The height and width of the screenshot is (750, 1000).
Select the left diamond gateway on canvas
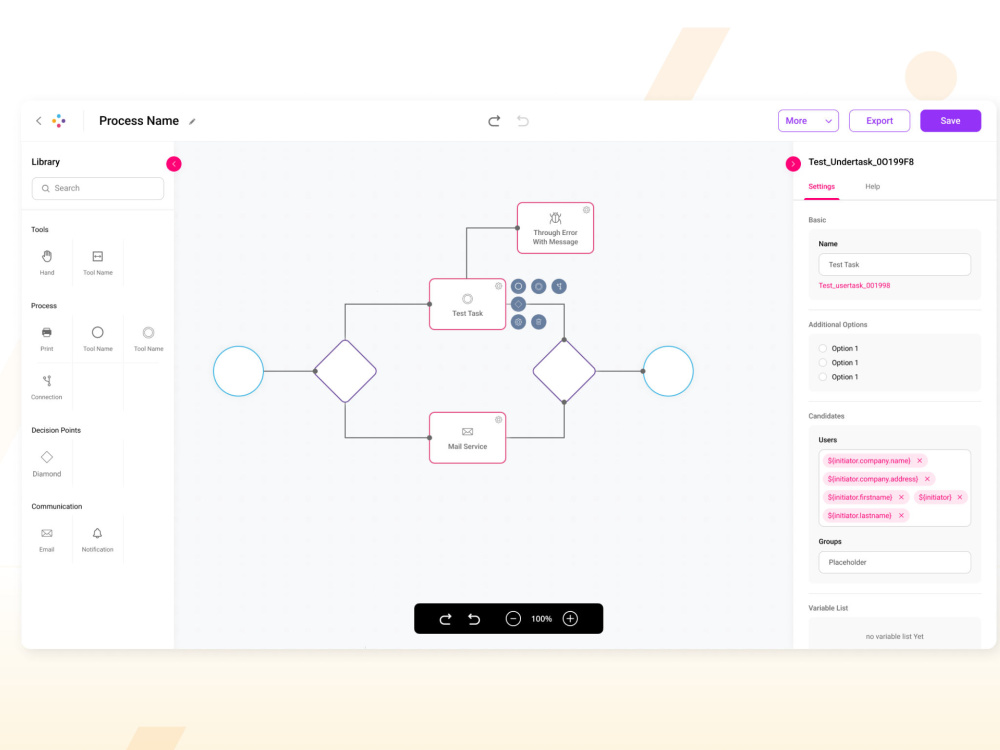[345, 371]
